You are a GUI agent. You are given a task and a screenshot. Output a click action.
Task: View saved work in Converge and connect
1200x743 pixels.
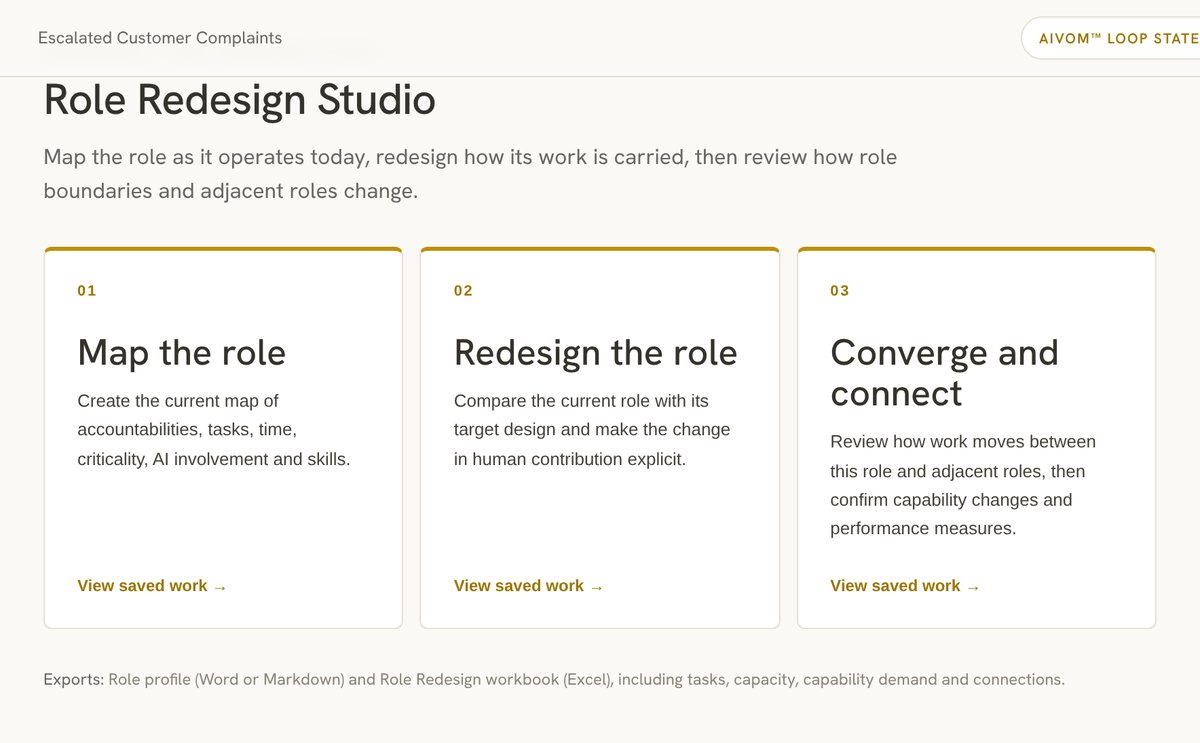905,586
